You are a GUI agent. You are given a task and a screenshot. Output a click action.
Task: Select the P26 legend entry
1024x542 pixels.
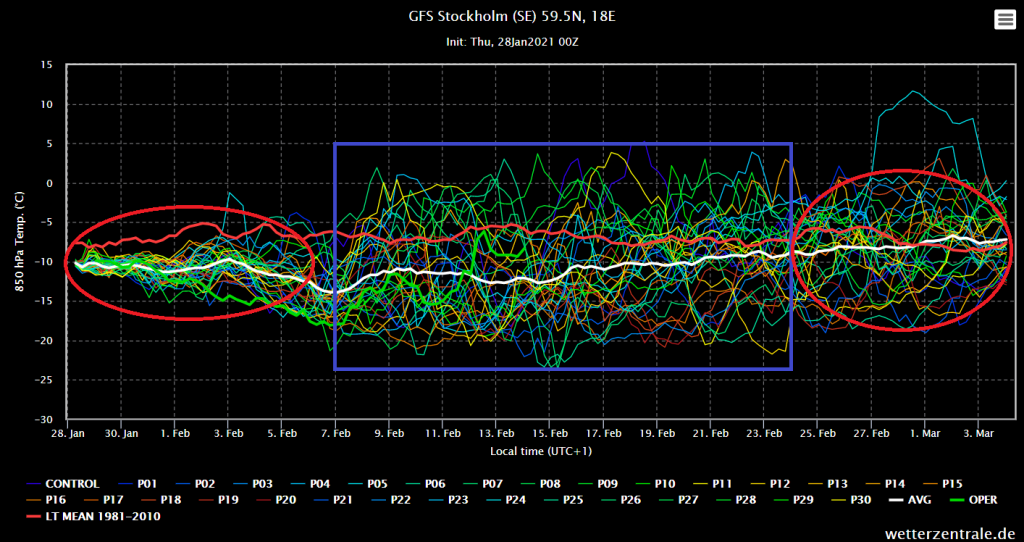[621, 500]
